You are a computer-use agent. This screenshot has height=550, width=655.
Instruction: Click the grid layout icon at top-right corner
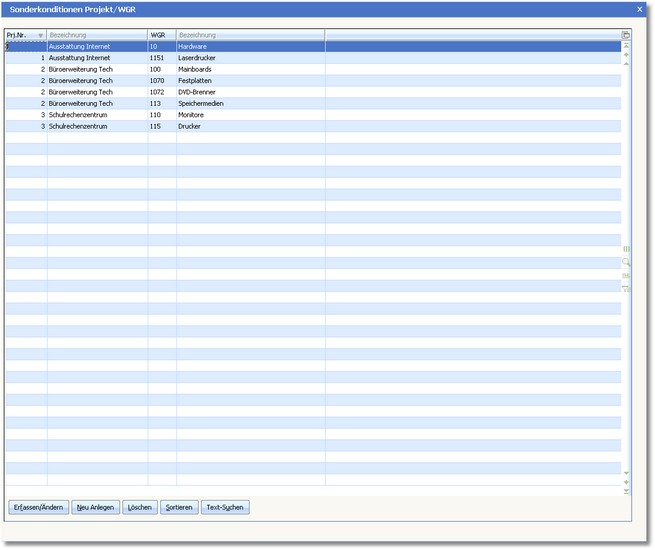click(626, 35)
